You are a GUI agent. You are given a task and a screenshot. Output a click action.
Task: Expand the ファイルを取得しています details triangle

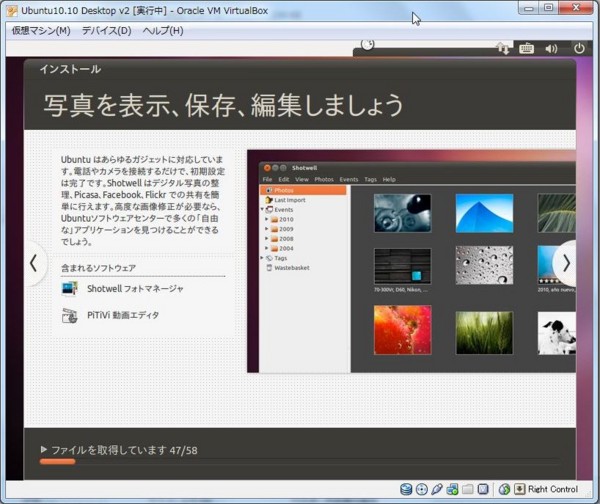click(44, 449)
